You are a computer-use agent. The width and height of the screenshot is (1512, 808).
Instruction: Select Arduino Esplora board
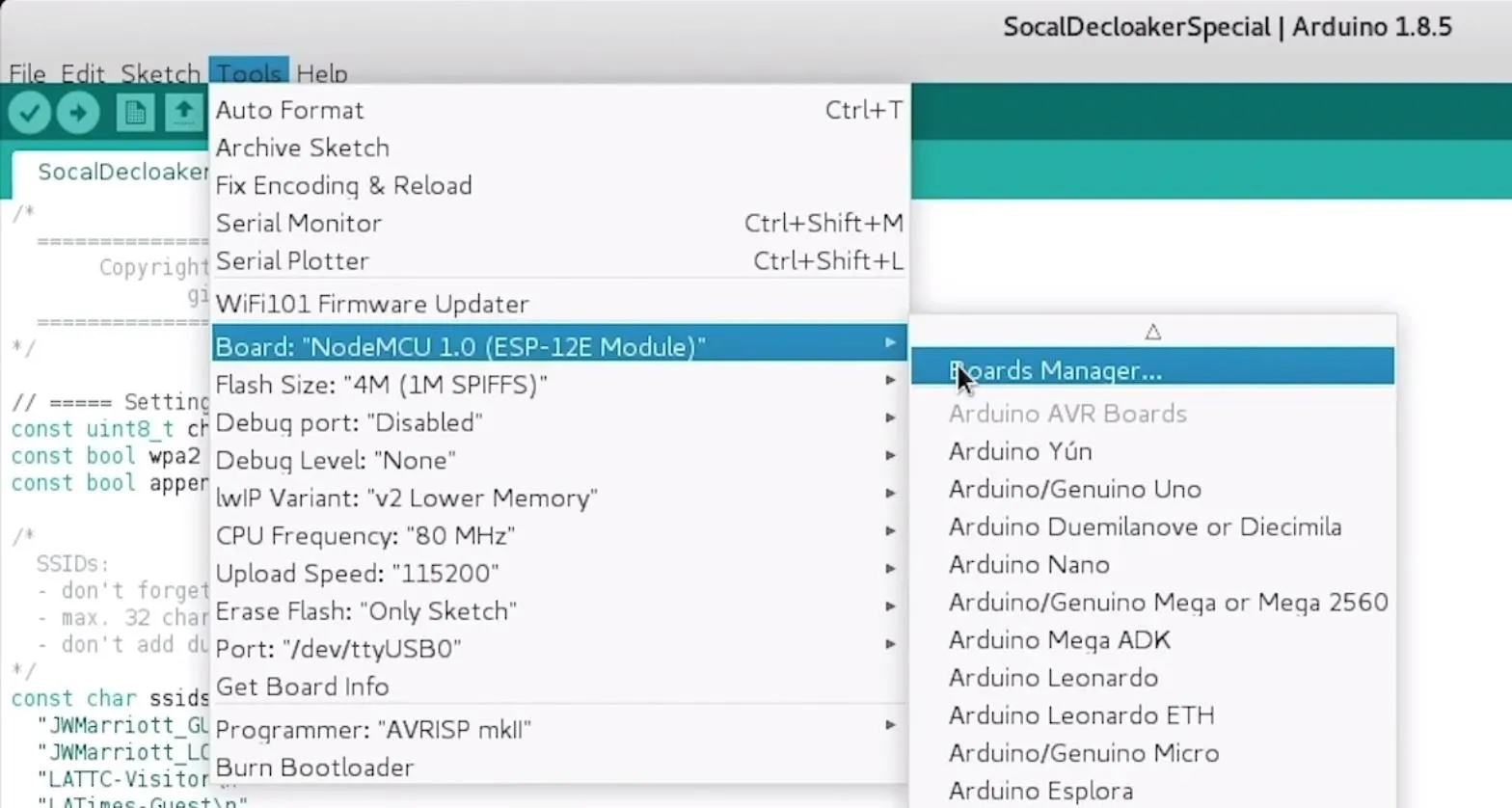1152,791
